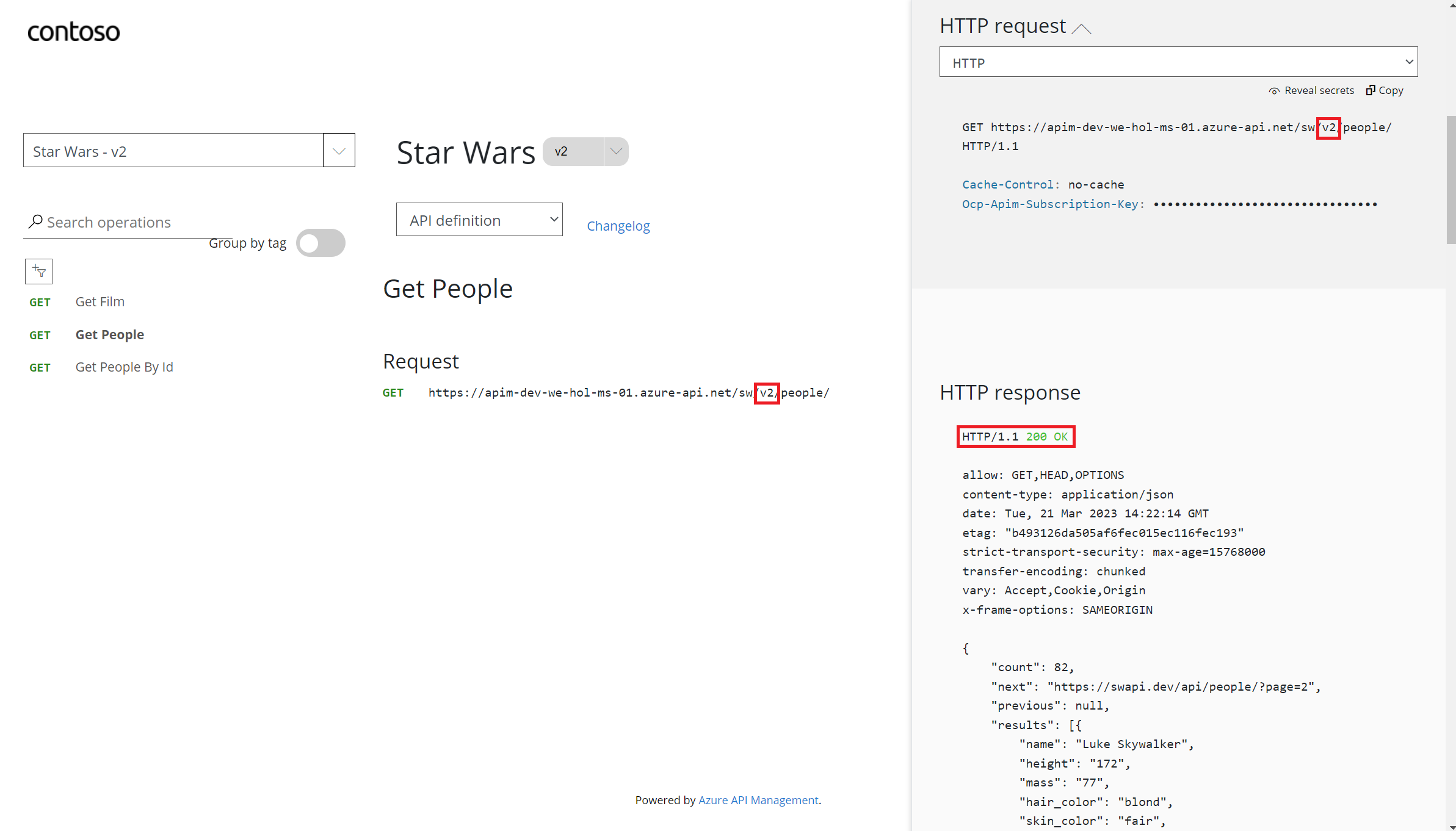Select the Get People operation
1456x831 pixels.
tap(110, 334)
